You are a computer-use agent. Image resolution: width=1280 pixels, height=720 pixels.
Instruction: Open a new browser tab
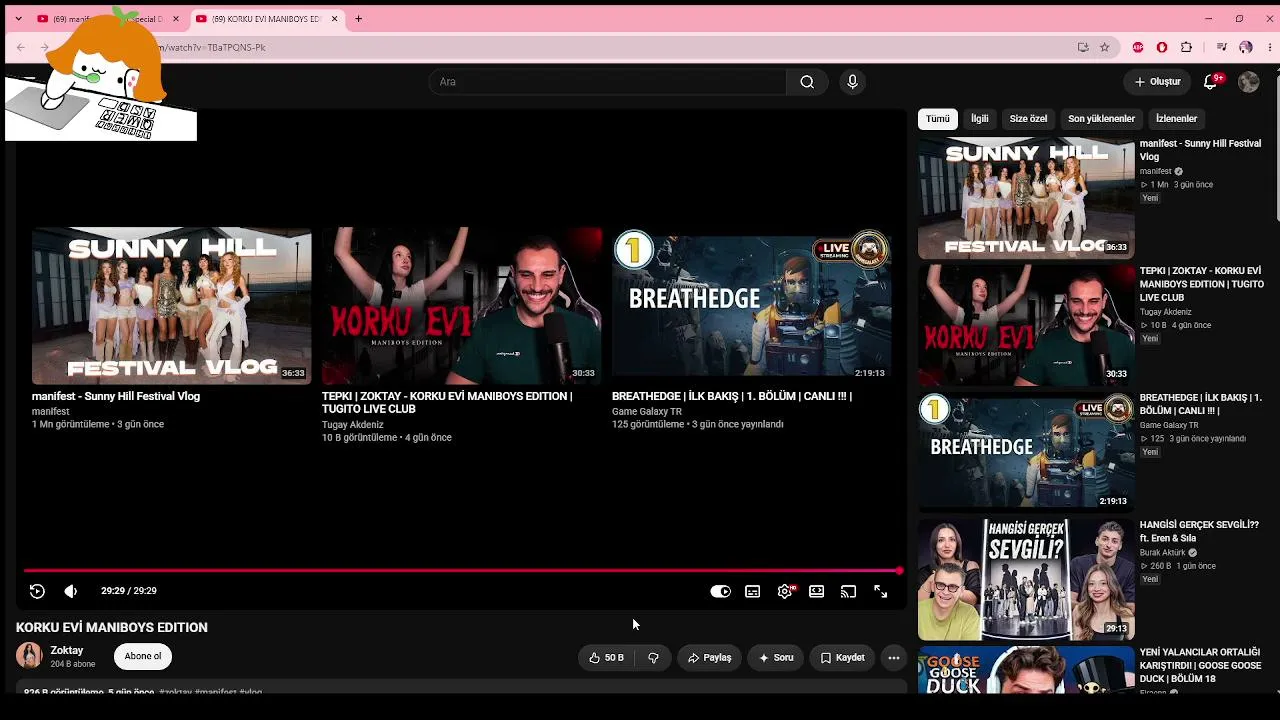tap(359, 19)
